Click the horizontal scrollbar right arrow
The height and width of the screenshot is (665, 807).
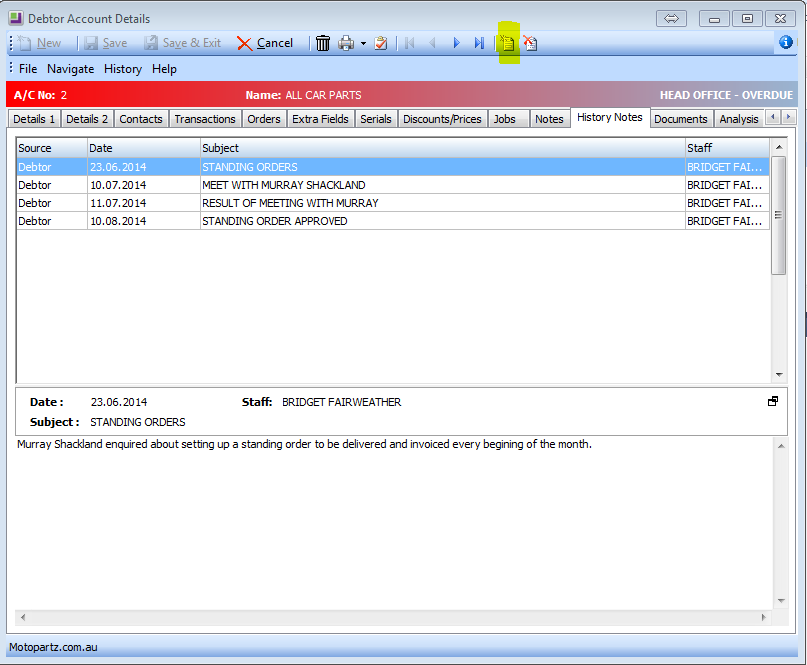pyautogui.click(x=763, y=617)
